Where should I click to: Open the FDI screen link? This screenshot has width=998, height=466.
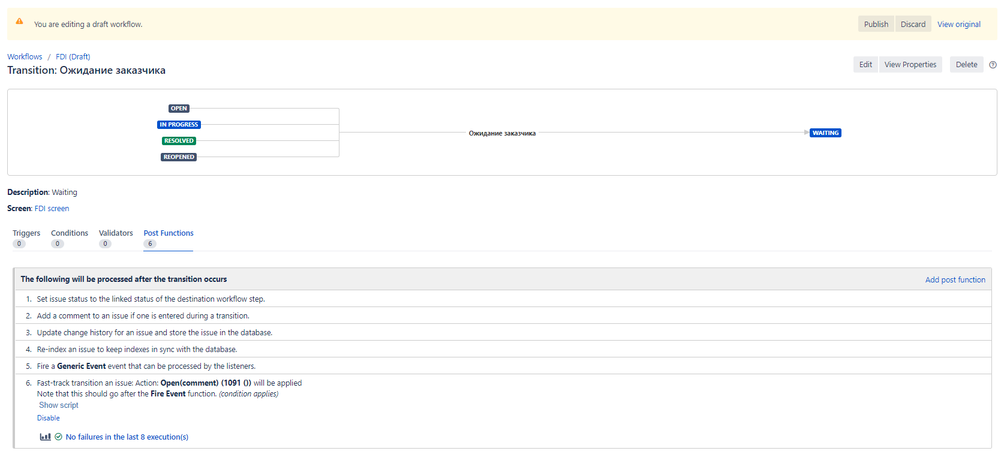pos(52,208)
